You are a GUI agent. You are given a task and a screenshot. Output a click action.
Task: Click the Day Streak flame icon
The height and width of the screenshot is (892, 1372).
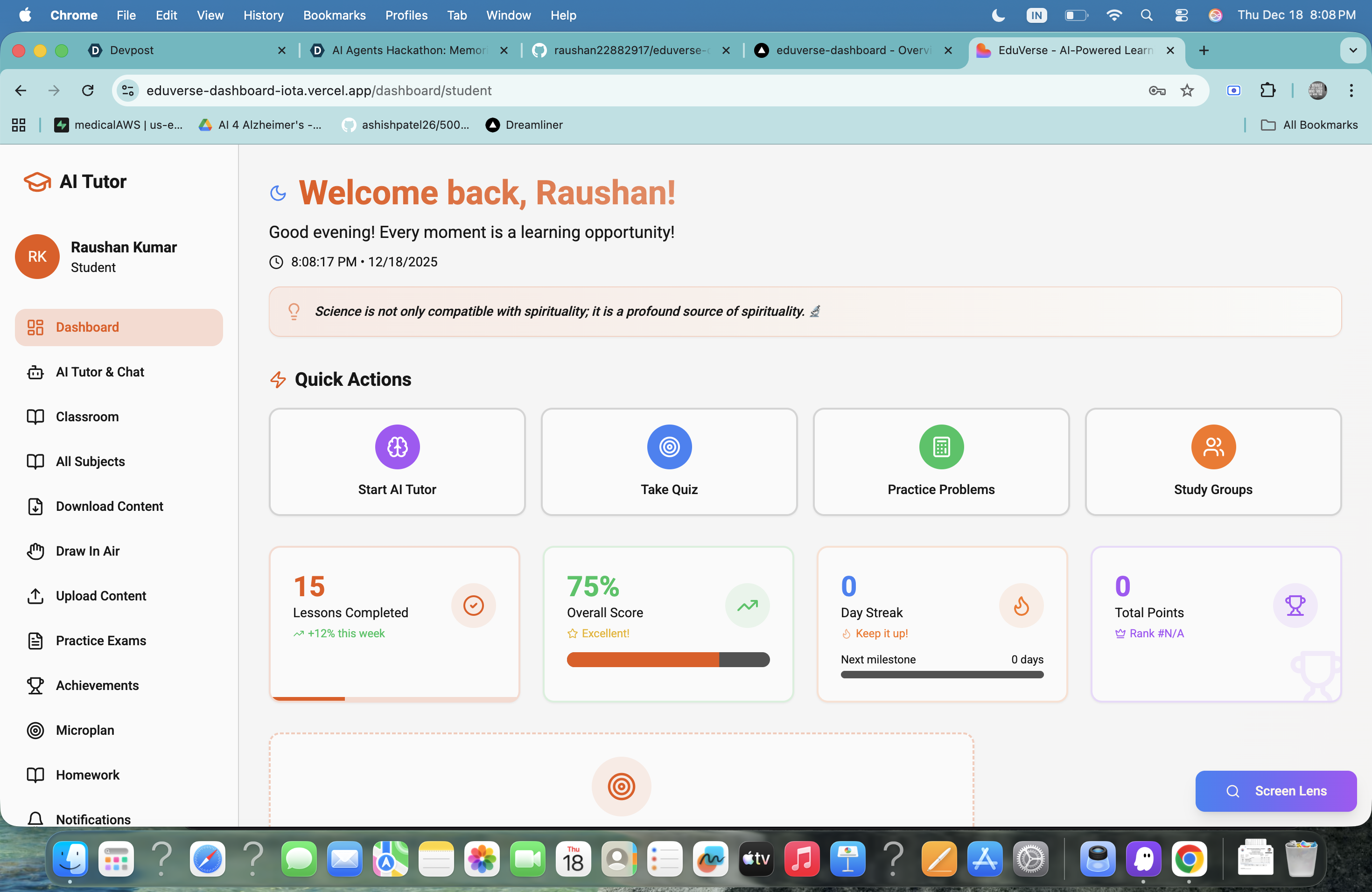(x=1020, y=605)
